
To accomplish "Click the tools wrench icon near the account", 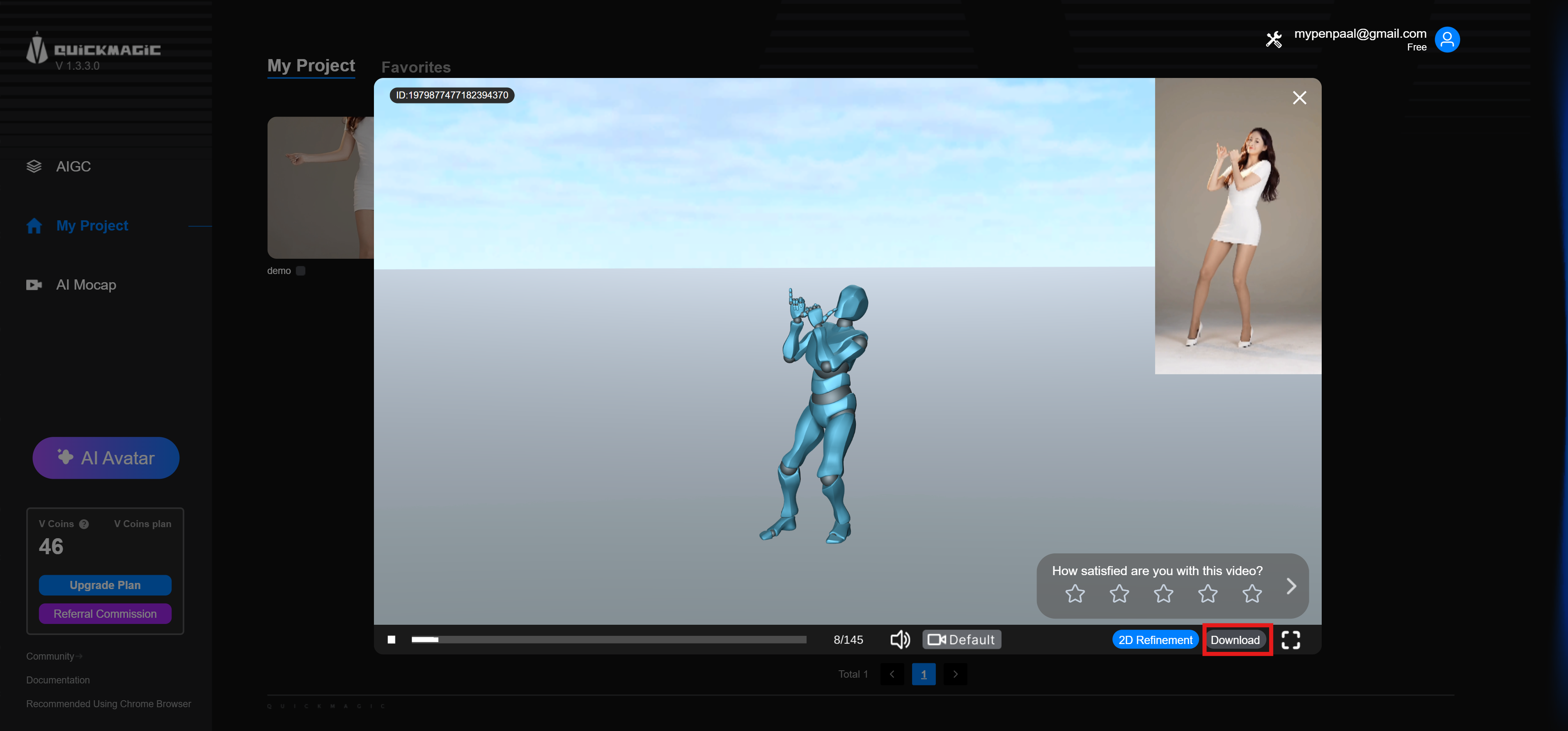I will 1273,39.
